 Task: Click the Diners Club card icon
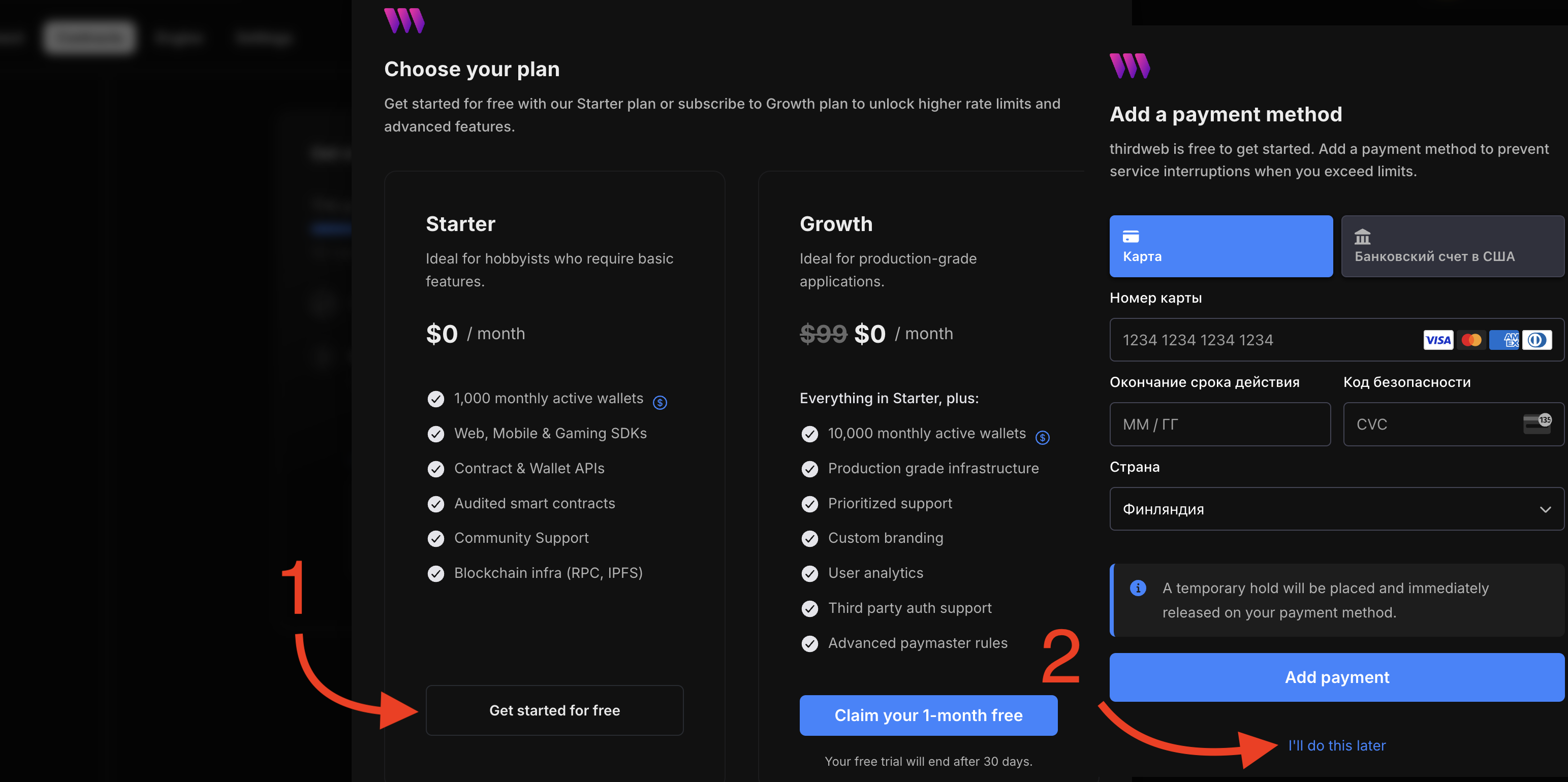[1537, 340]
